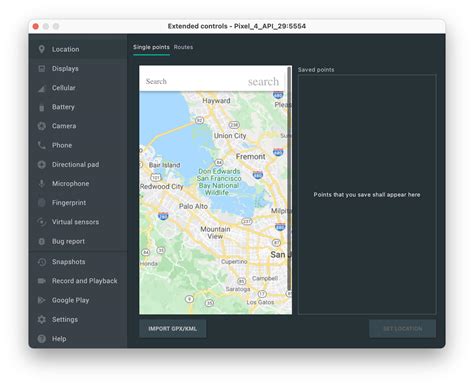Viewport: 474px width, 386px height.
Task: Click the Record and Playback camcorder icon
Action: (41, 281)
